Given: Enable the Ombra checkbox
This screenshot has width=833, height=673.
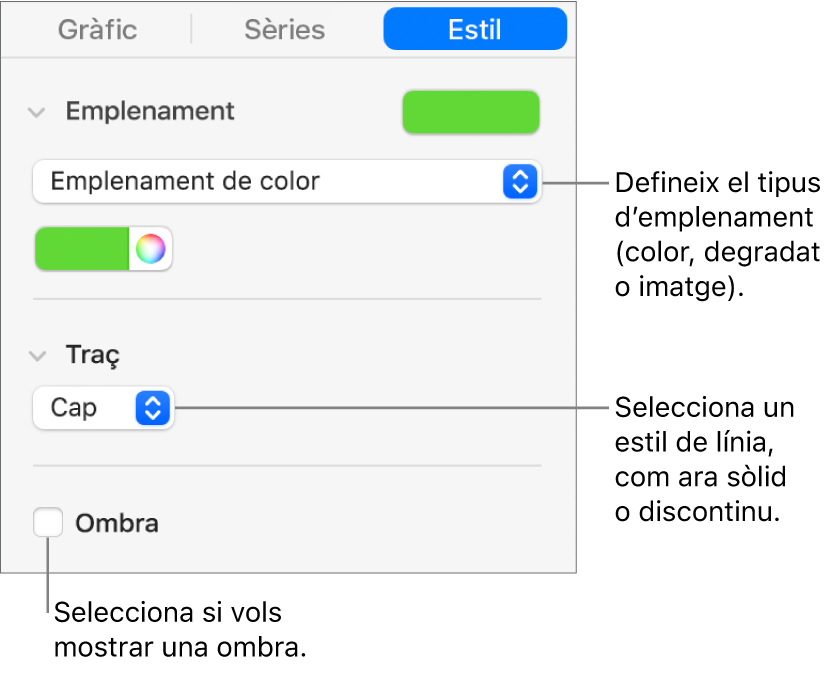Looking at the screenshot, I should (47, 523).
